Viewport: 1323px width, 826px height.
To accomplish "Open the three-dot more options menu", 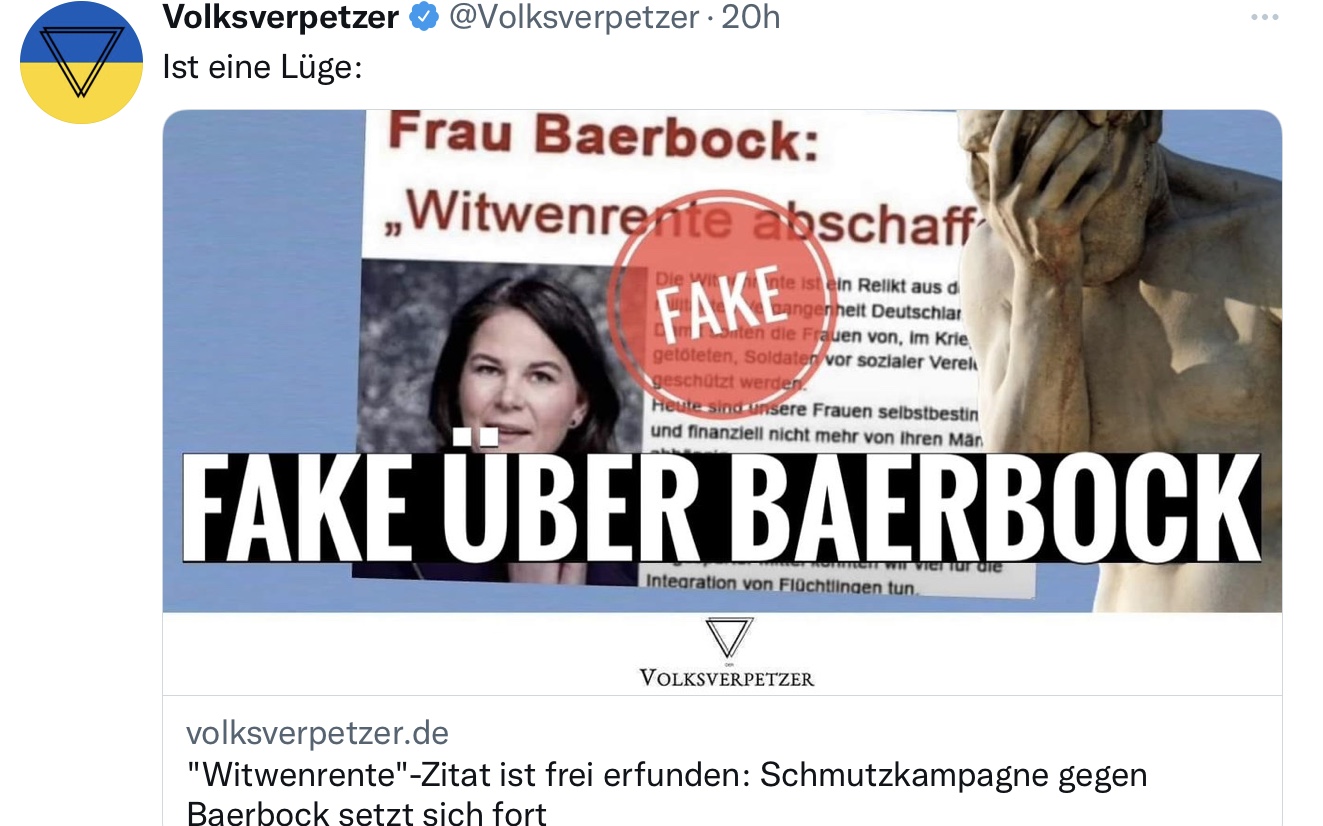I will [x=1265, y=18].
